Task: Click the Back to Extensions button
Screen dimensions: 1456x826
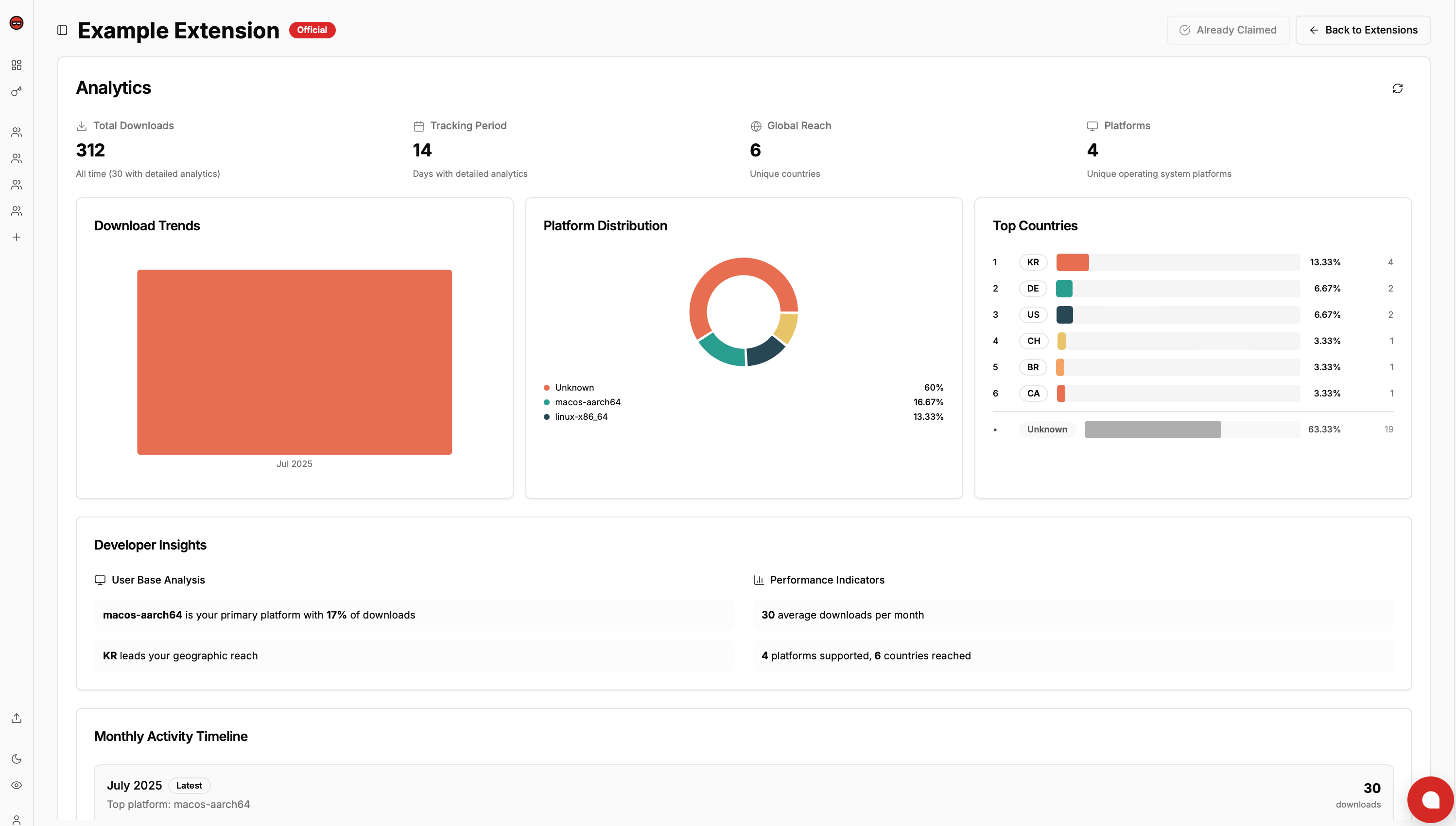Action: tap(1364, 30)
